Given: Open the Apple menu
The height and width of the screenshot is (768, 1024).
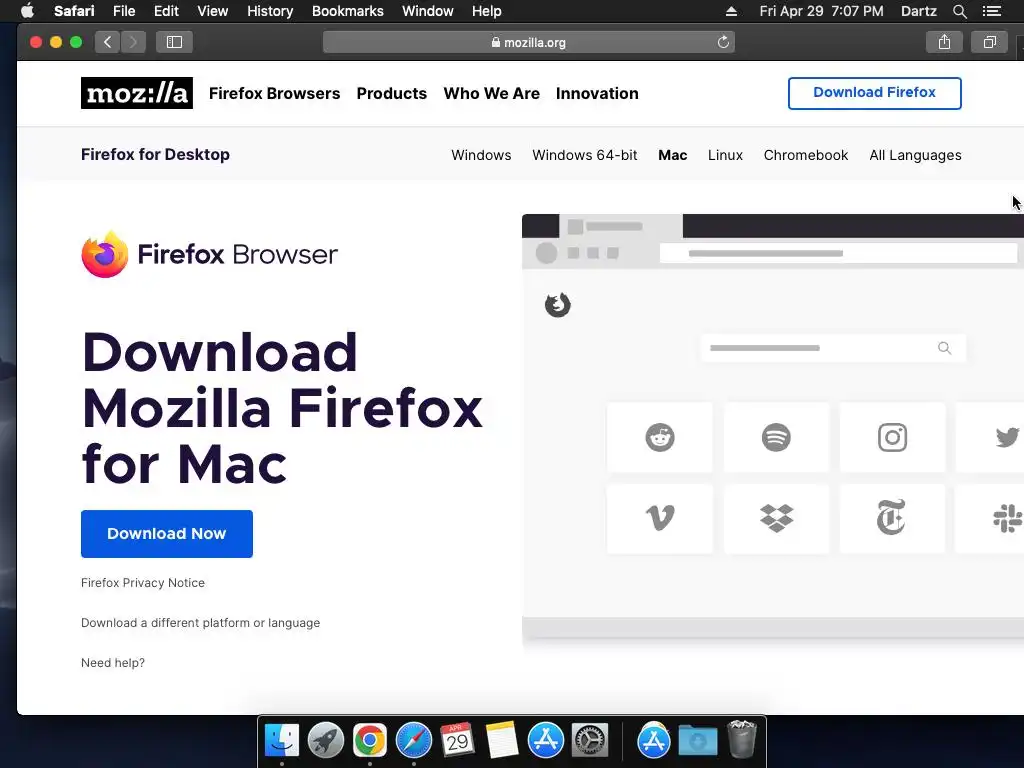Looking at the screenshot, I should (27, 11).
